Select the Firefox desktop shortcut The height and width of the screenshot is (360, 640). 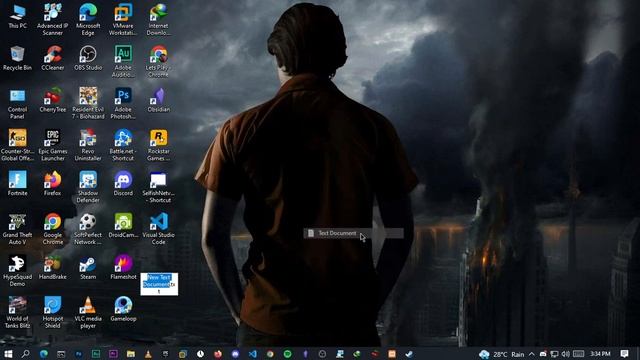point(53,184)
